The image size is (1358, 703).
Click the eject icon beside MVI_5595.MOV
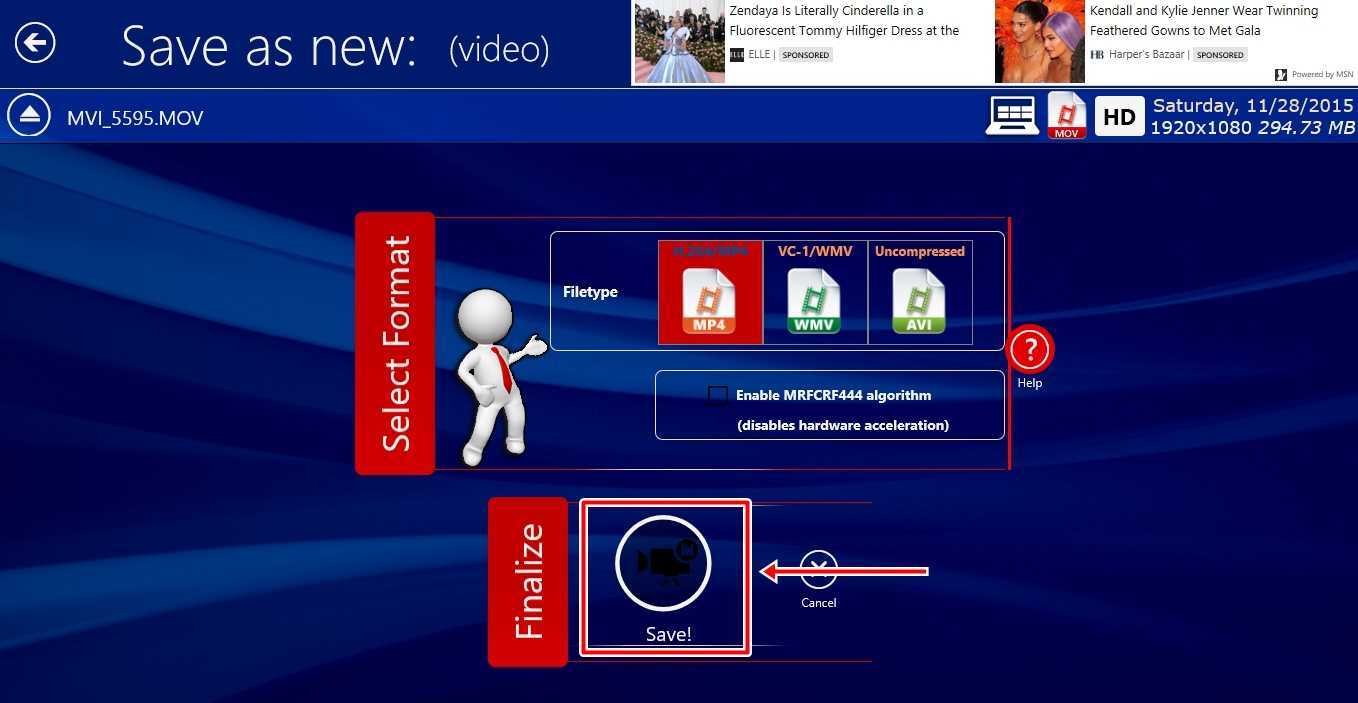tap(29, 116)
